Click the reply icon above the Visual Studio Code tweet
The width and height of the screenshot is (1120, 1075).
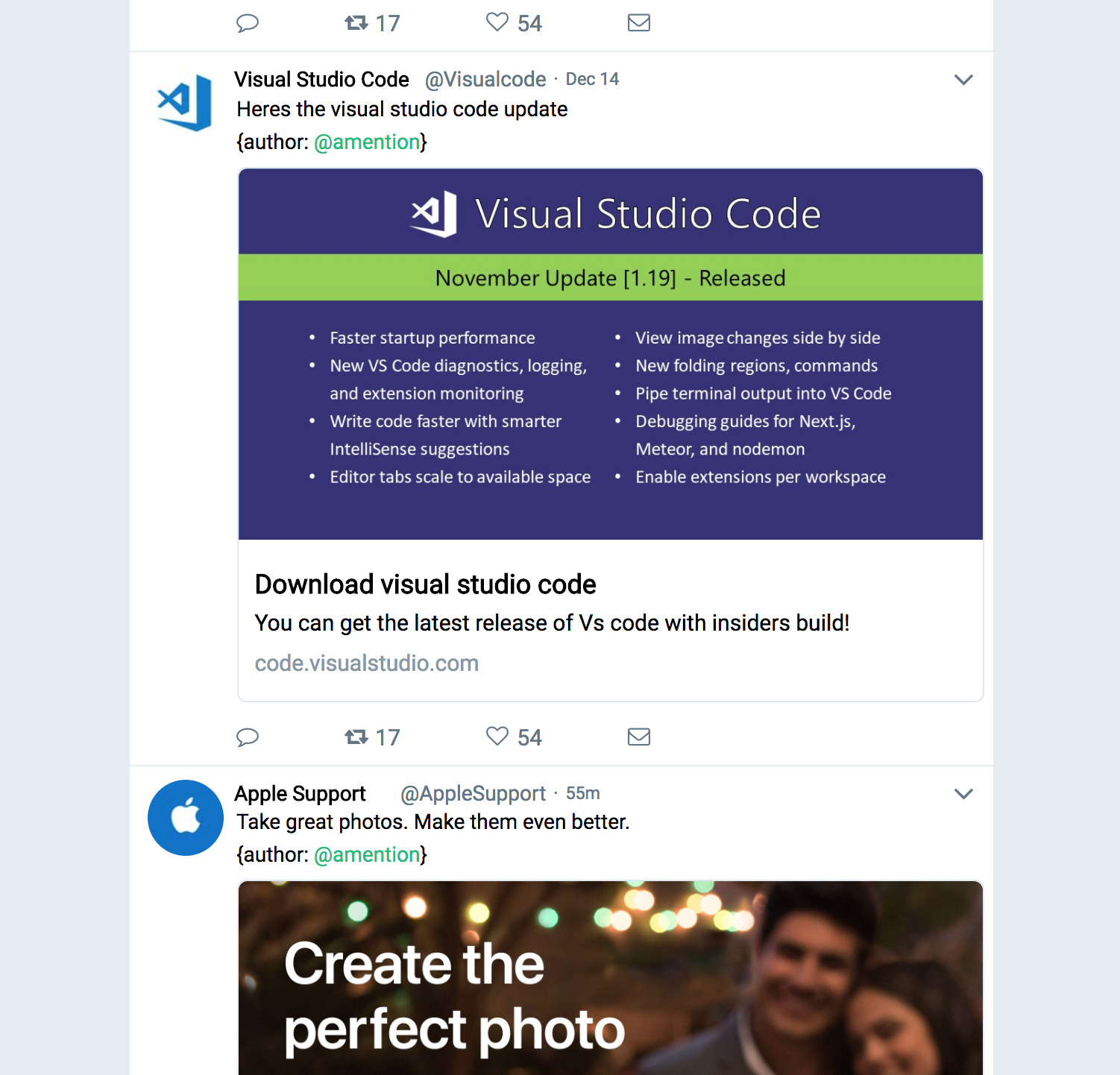[x=248, y=23]
